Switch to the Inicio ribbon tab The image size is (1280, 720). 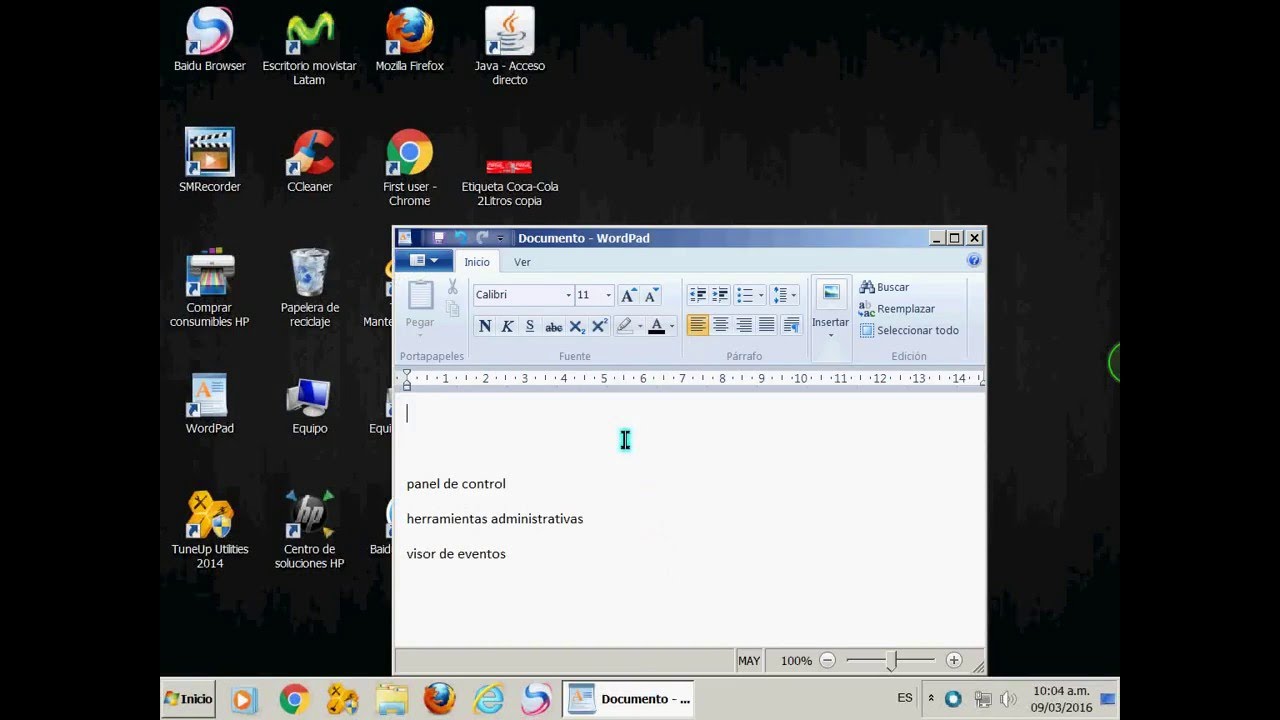[x=477, y=262]
